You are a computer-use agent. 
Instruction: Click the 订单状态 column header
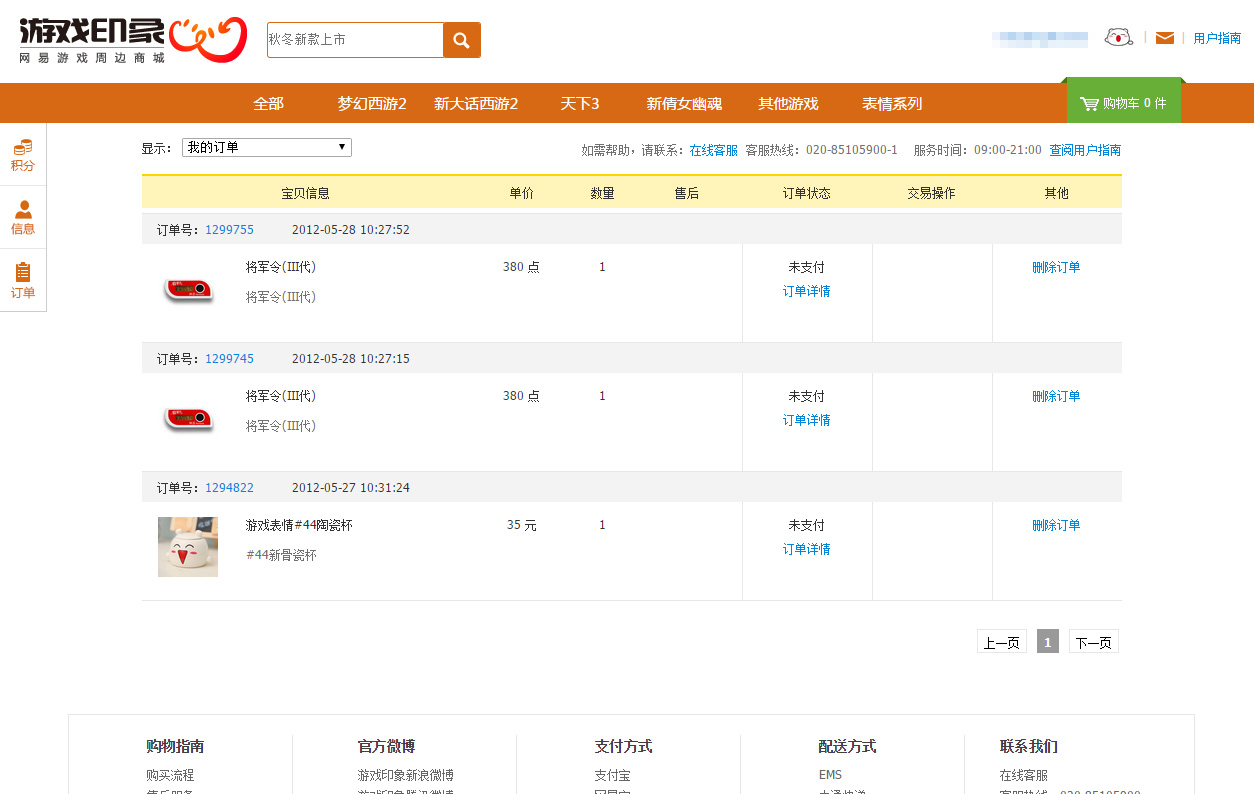[x=807, y=193]
